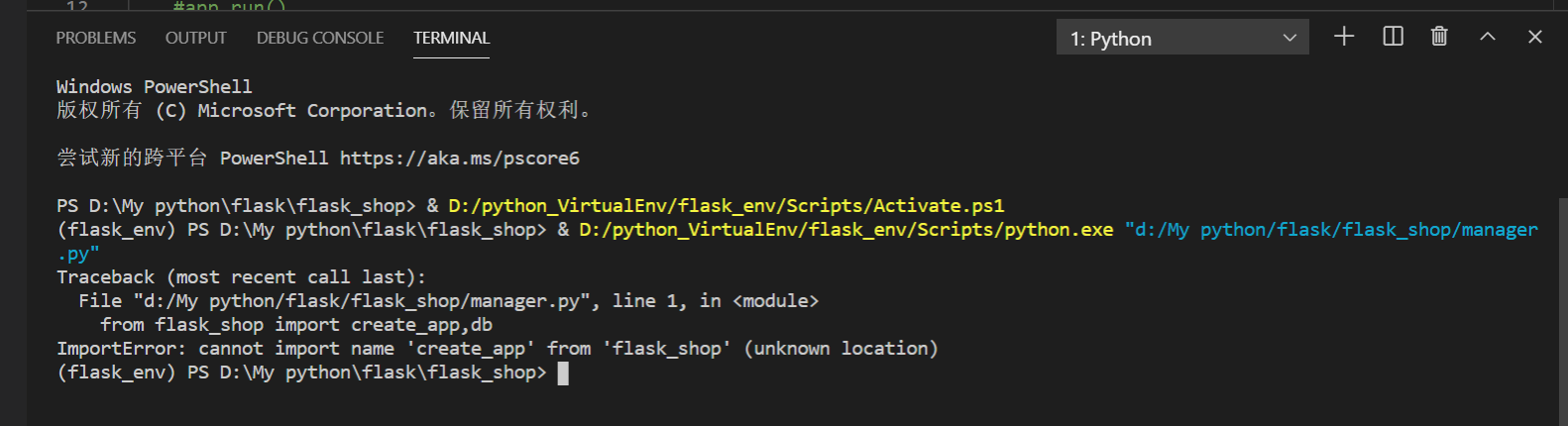Click the blue quoted manager path argument
The image size is (1568, 426).
pyautogui.click(x=1331, y=230)
